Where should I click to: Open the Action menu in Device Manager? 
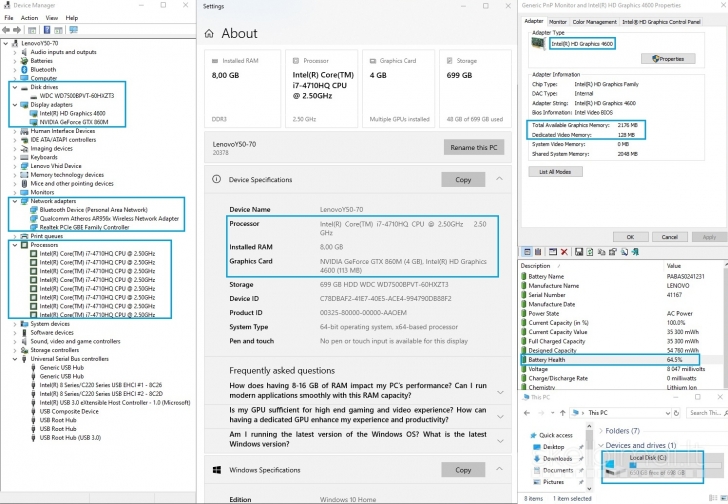30,18
